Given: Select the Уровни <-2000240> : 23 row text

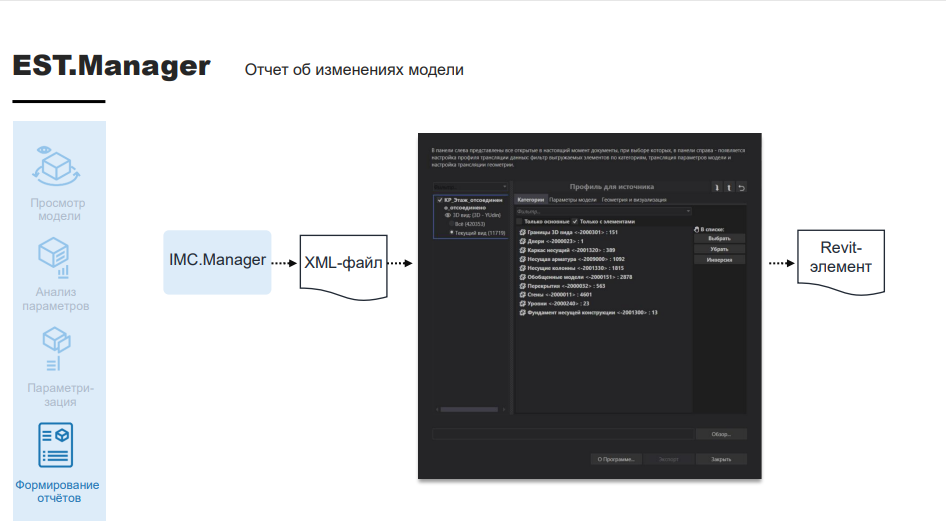Looking at the screenshot, I should (558, 304).
